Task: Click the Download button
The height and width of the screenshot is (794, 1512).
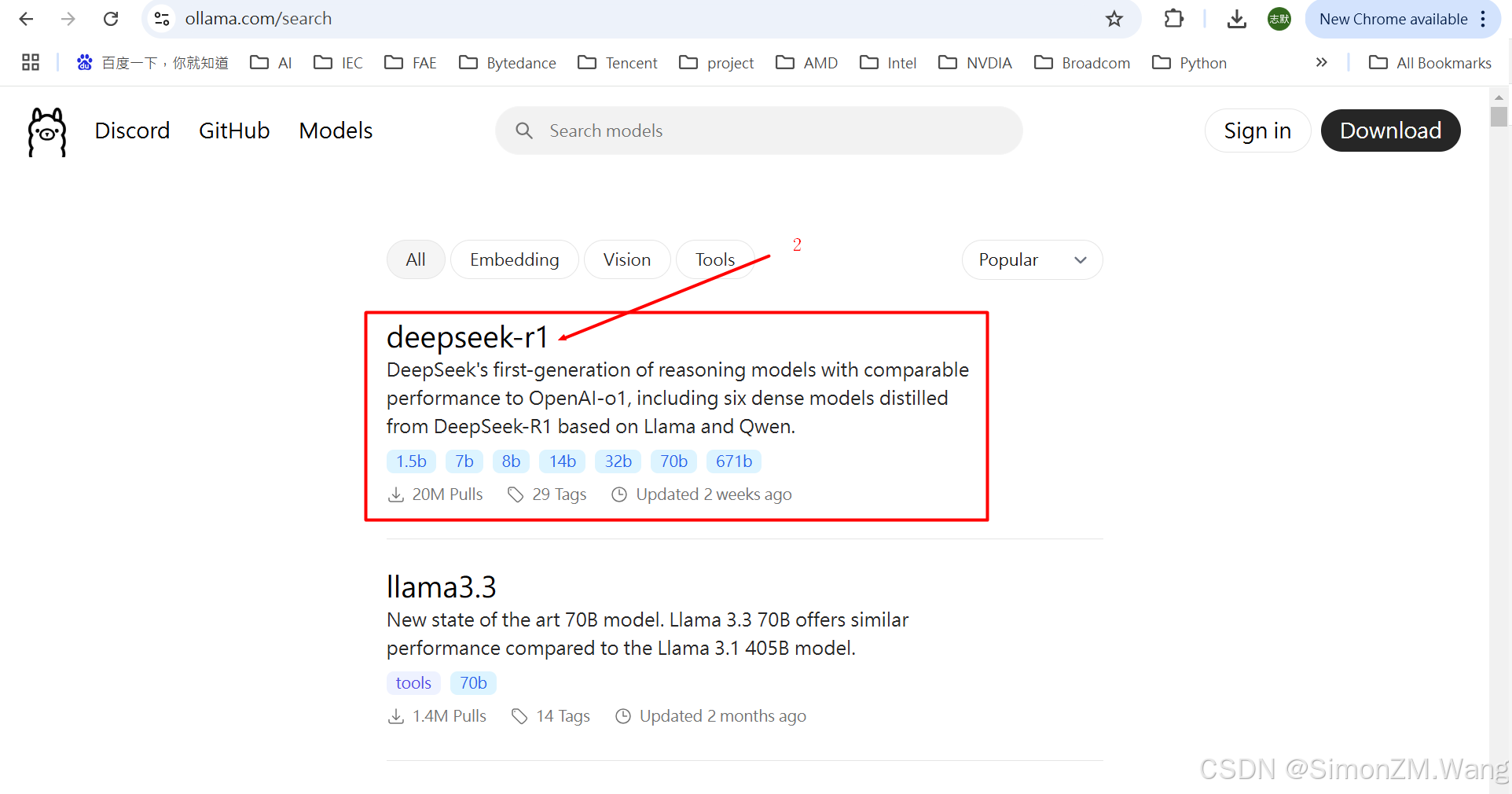Action: tap(1390, 130)
